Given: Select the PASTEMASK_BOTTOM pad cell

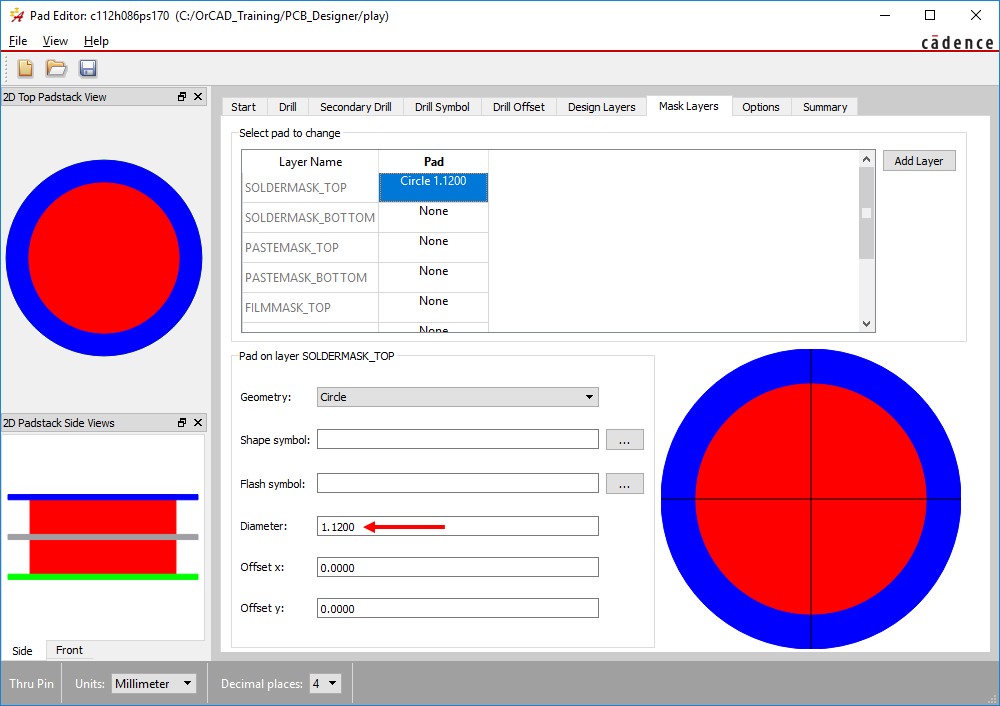Looking at the screenshot, I should tap(434, 277).
